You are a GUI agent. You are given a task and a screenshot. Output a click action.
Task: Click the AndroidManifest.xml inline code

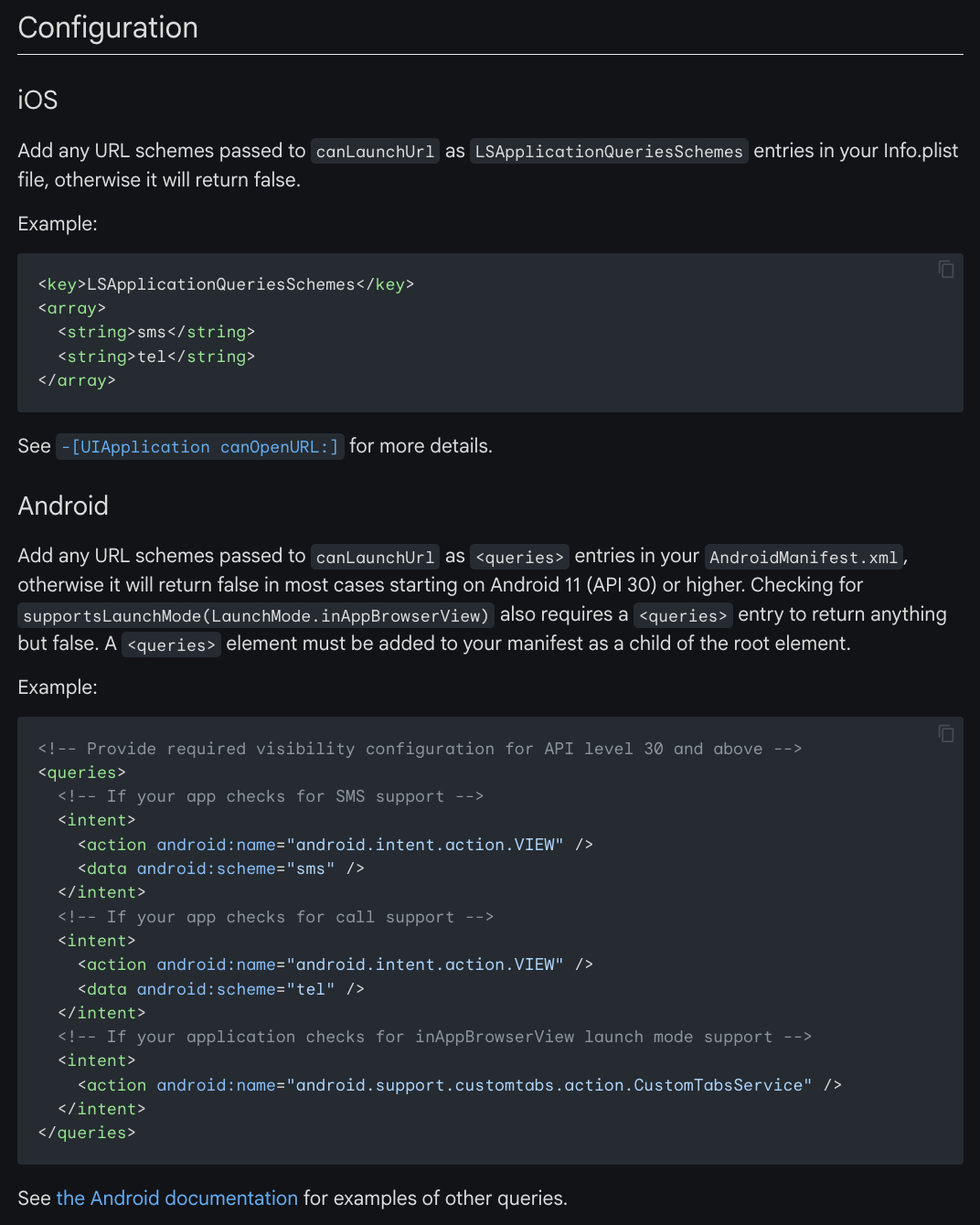point(804,558)
